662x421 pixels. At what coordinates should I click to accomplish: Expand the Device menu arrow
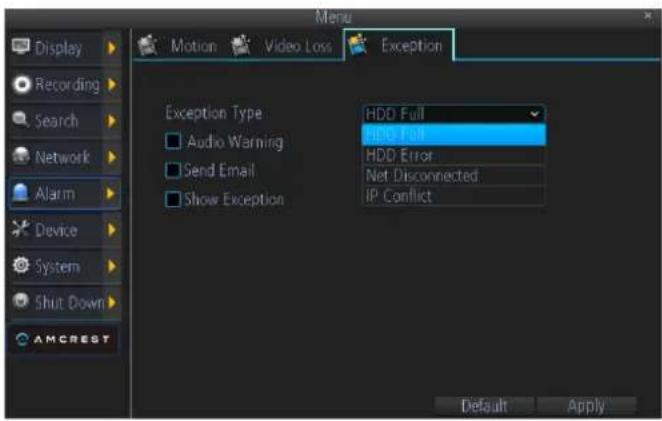click(111, 230)
